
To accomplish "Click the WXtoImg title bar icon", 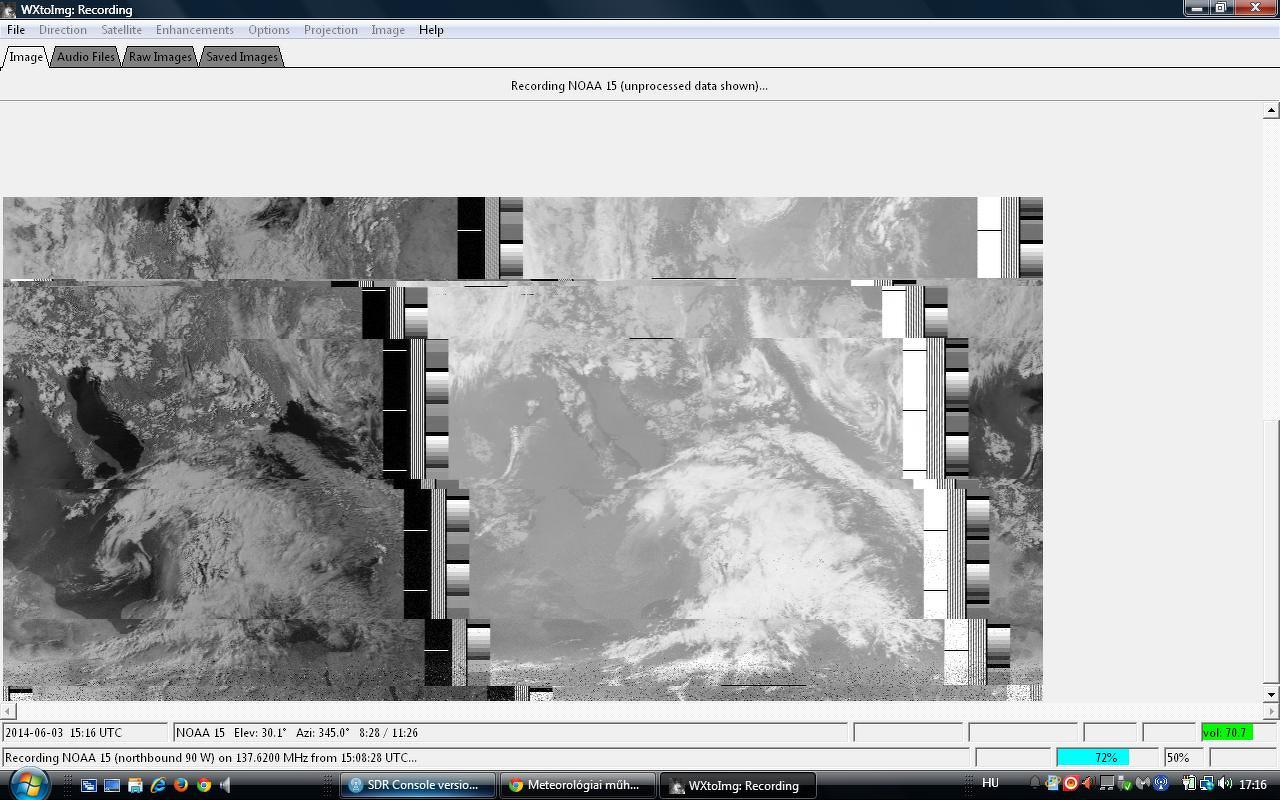I will pos(10,10).
